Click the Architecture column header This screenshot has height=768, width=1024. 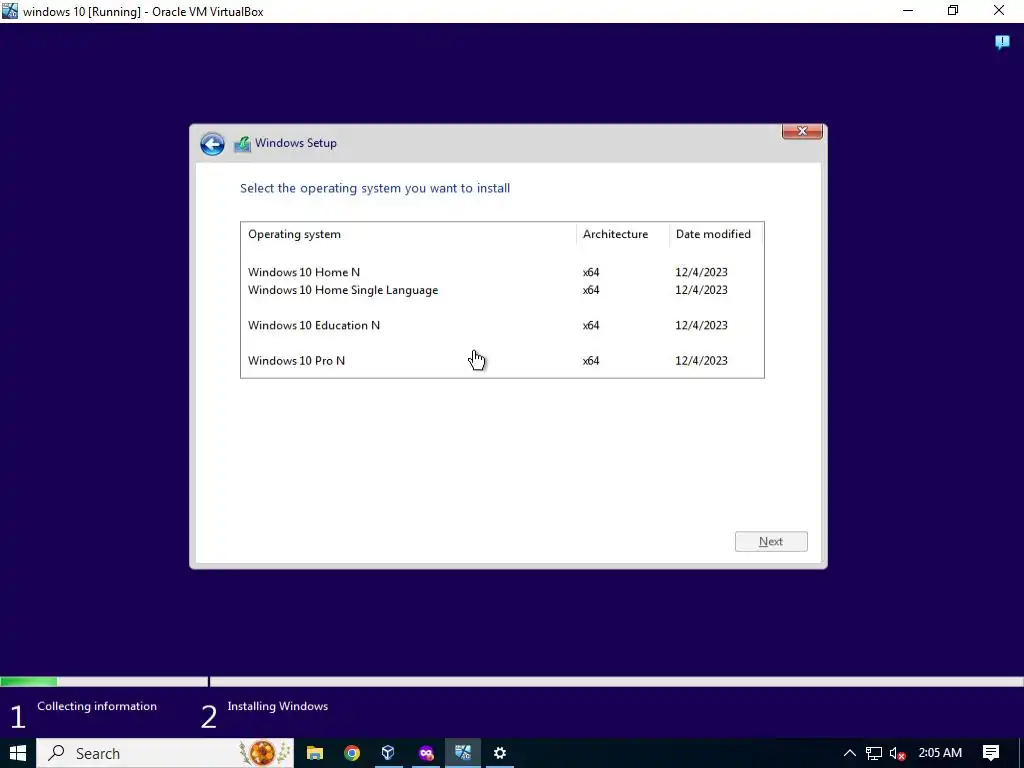623,234
